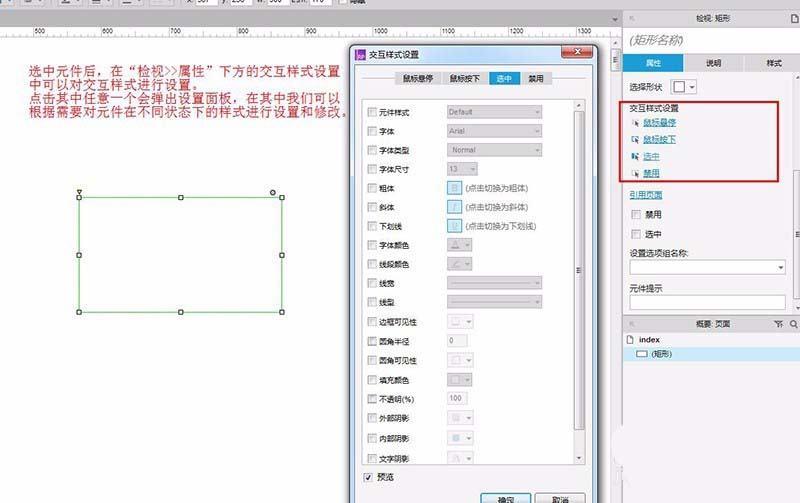Open 属性 tab in inspector

pos(653,63)
